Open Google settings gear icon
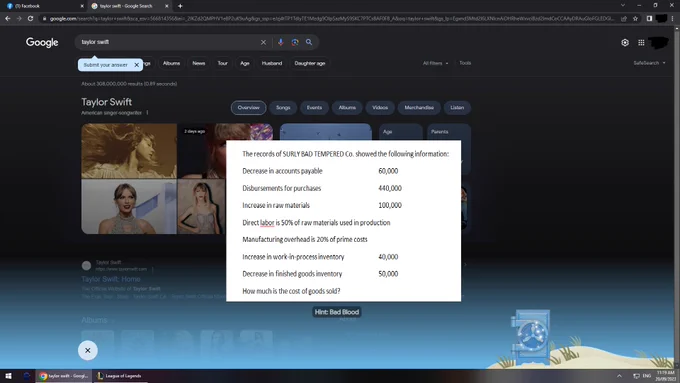Viewport: 680px width, 383px height. pos(625,43)
